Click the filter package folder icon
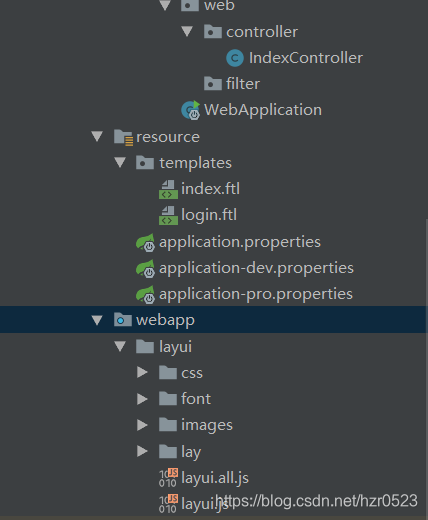The height and width of the screenshot is (520, 428). (x=213, y=84)
